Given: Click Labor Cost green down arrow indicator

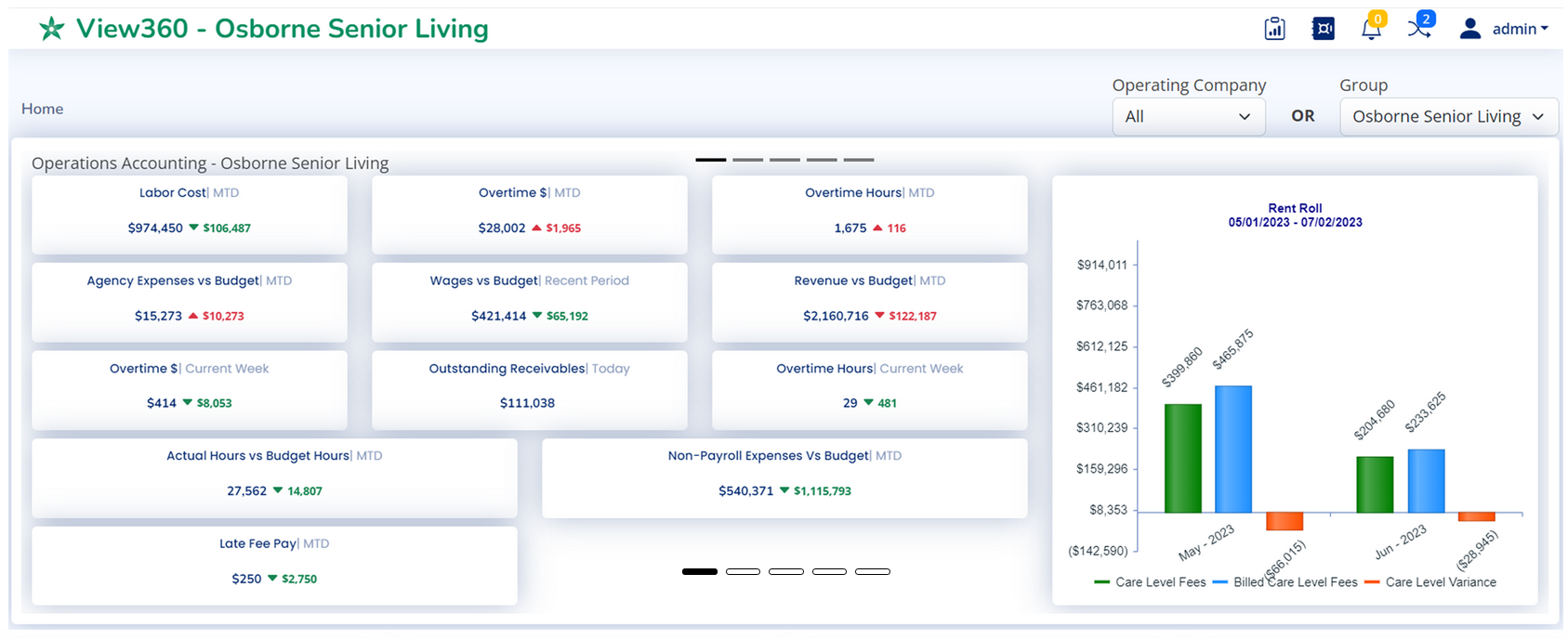Looking at the screenshot, I should [193, 227].
